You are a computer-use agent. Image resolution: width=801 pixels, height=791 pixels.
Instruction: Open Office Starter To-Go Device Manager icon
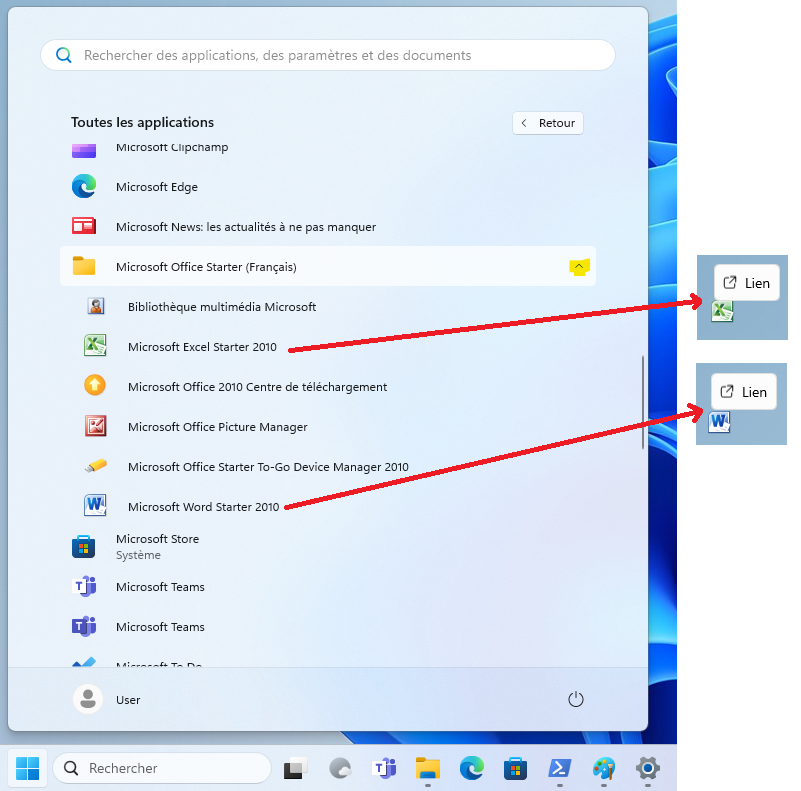(x=96, y=466)
